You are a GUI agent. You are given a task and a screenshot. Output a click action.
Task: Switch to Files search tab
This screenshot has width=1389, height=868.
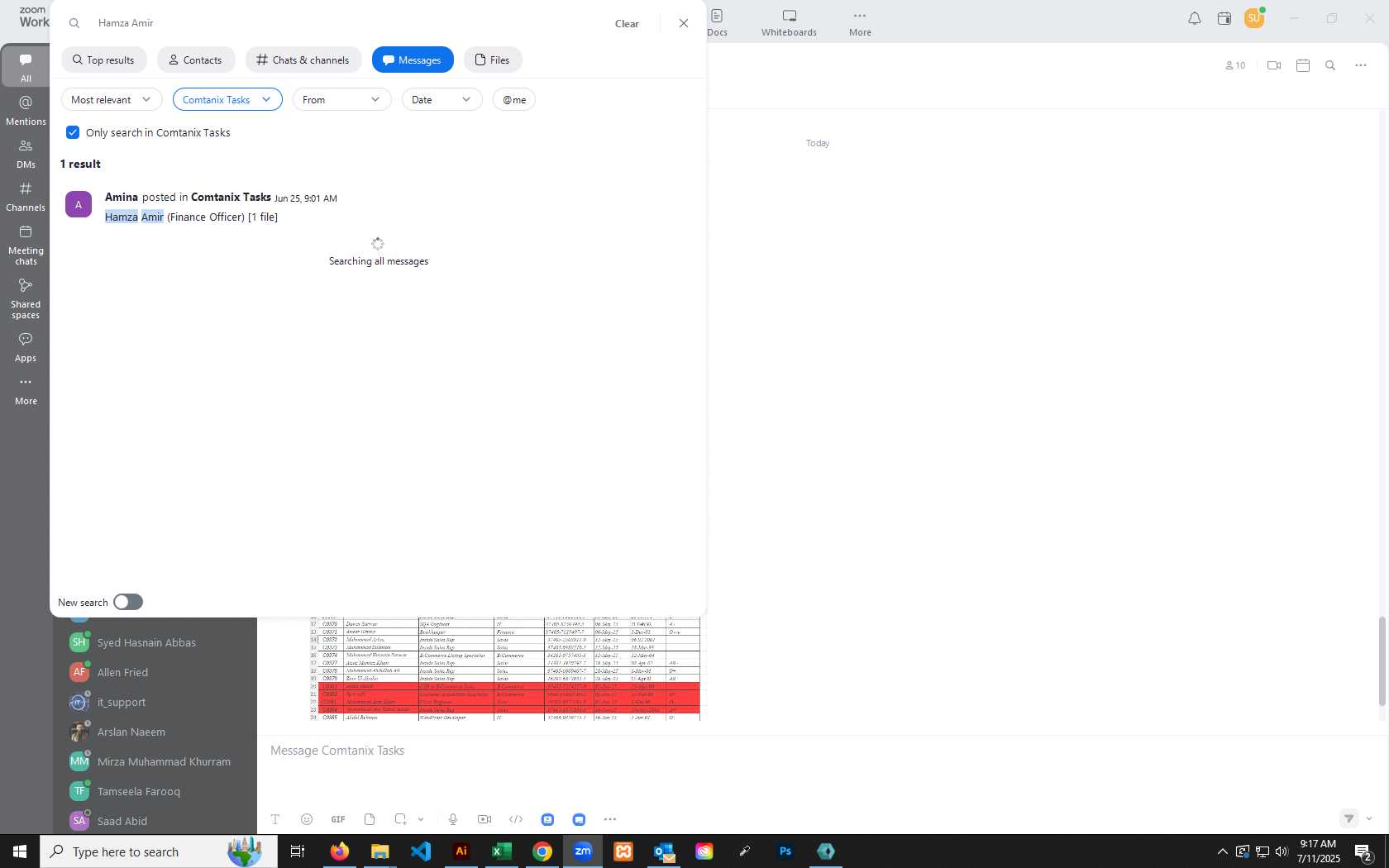[493, 60]
